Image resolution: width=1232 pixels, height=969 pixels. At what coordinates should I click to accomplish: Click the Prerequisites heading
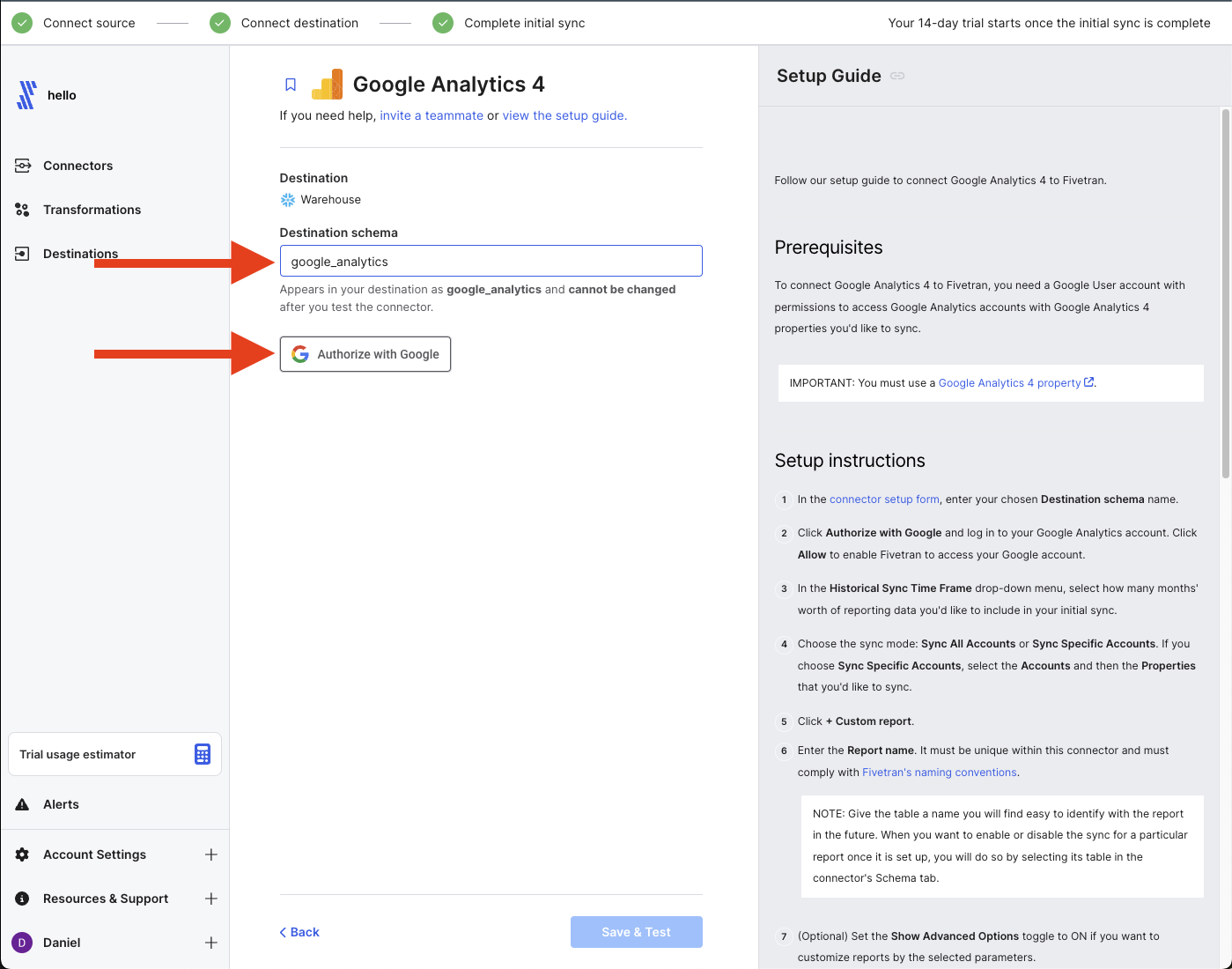pyautogui.click(x=829, y=248)
